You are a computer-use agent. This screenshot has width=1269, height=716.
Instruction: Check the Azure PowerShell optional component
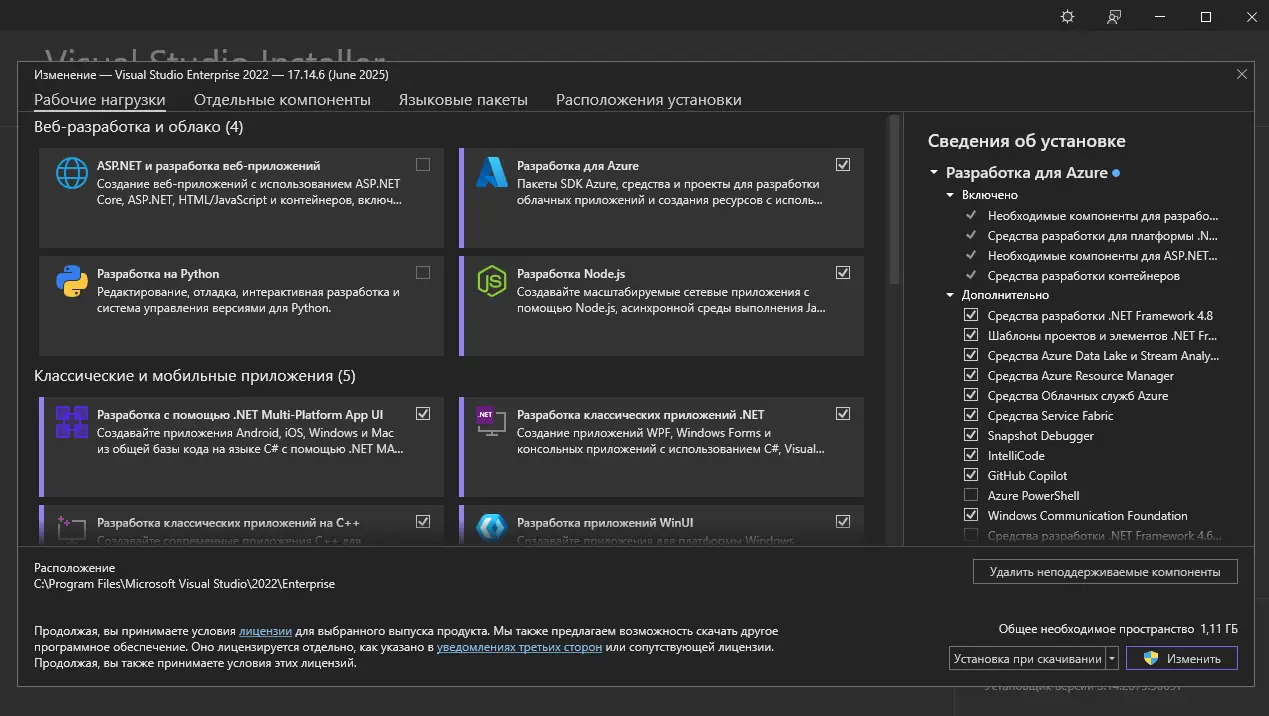[x=971, y=496]
